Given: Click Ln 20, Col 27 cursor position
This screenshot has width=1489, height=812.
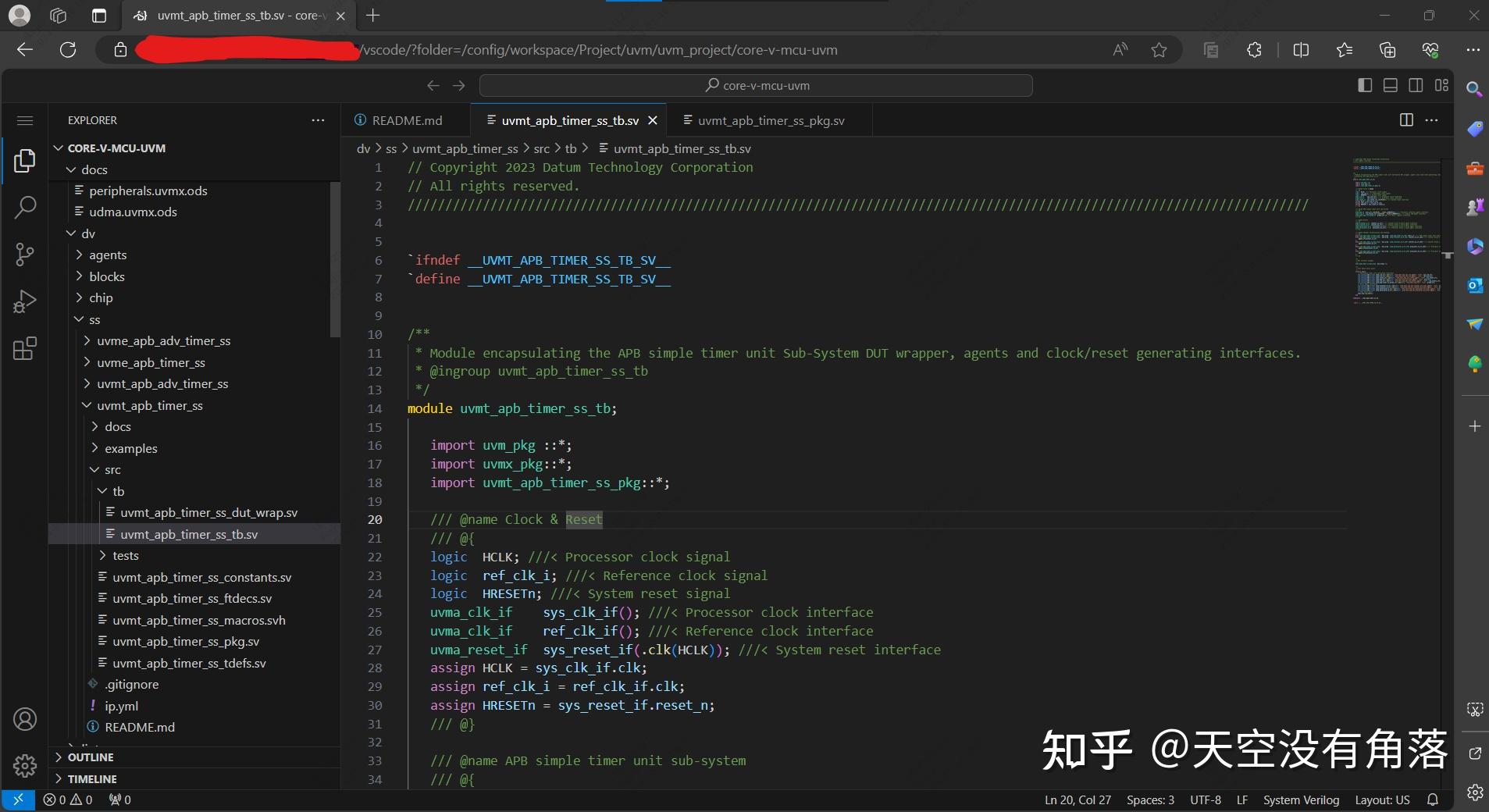Looking at the screenshot, I should click(1078, 800).
